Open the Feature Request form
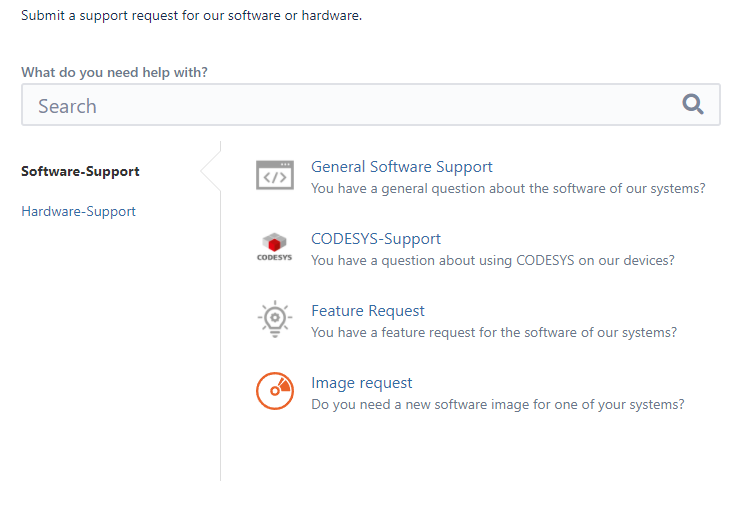The height and width of the screenshot is (514, 747). tap(368, 311)
